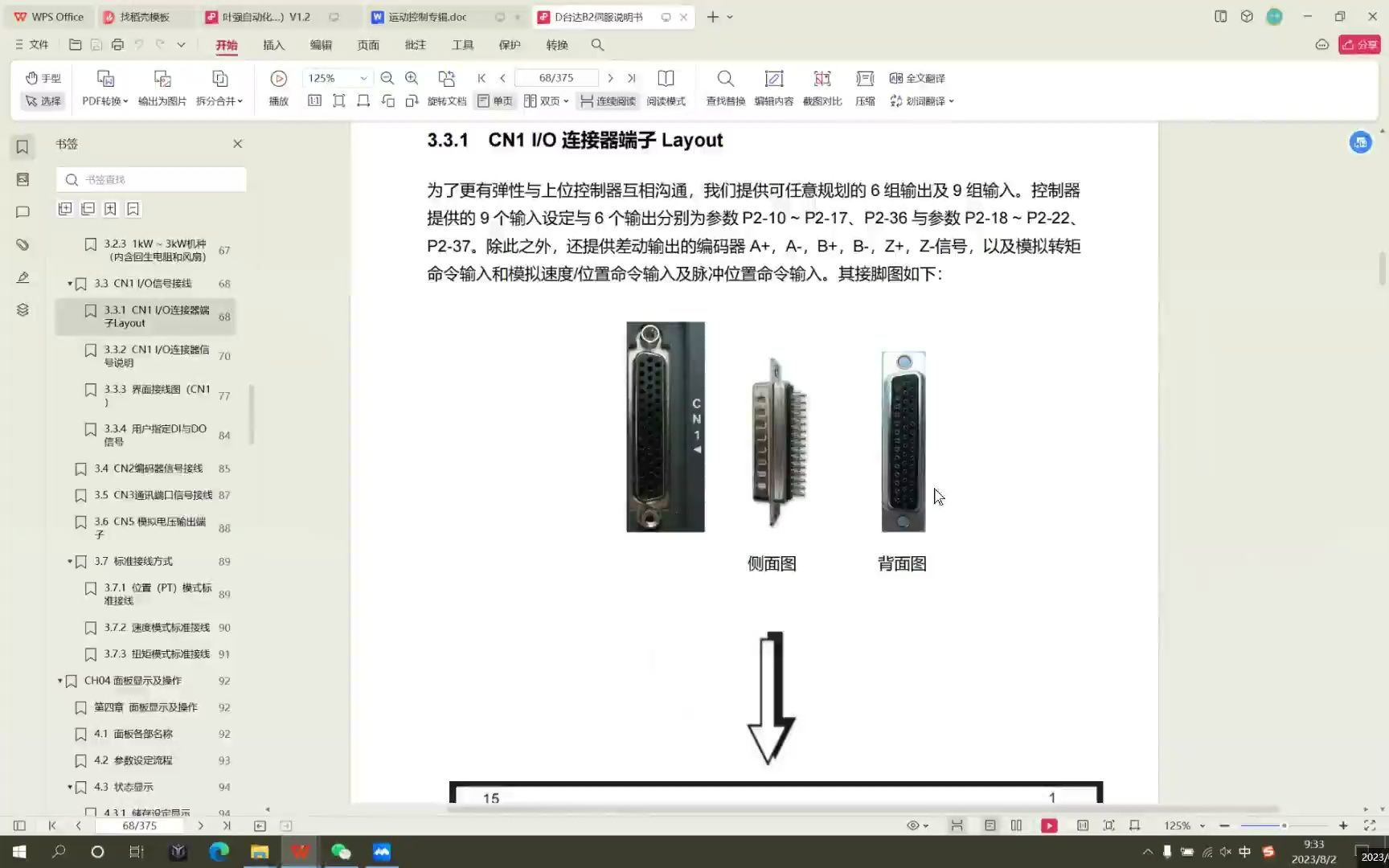Switch to 运动控制专辑.doc tab
The height and width of the screenshot is (868, 1389).
pos(428,17)
